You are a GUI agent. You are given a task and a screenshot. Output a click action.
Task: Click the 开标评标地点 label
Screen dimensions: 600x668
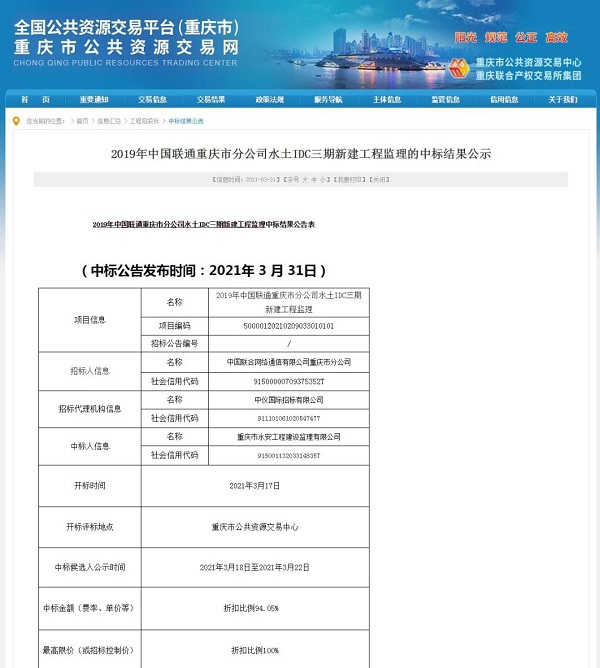(x=89, y=527)
